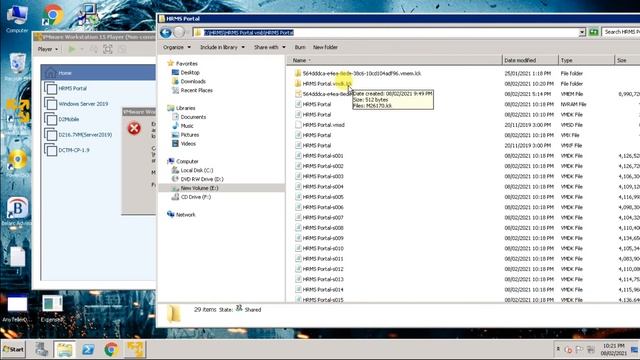Click the Back arrow in Explorer
The width and height of the screenshot is (640, 360).
(x=166, y=32)
